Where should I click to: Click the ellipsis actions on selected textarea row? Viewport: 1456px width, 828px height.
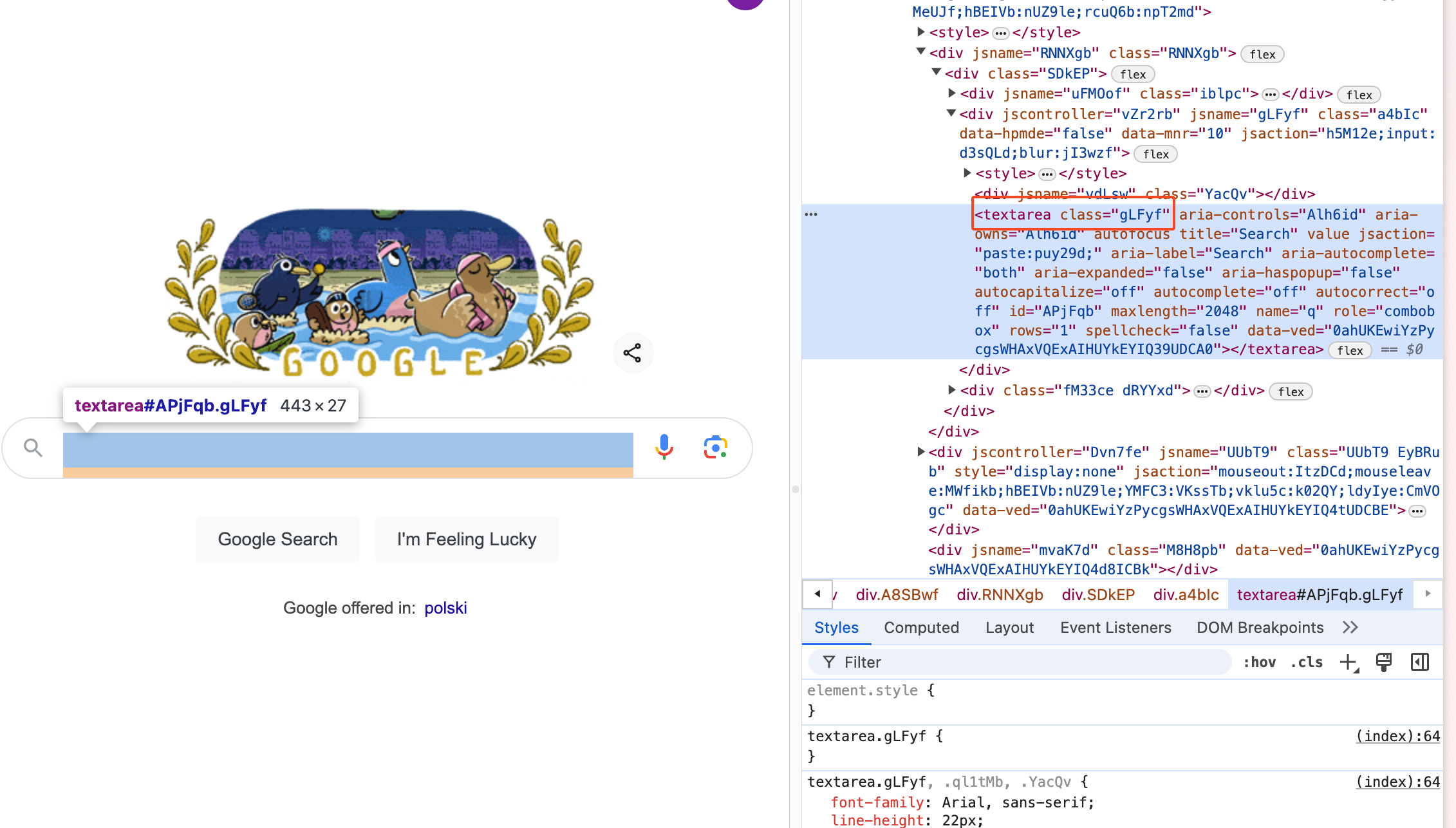811,214
